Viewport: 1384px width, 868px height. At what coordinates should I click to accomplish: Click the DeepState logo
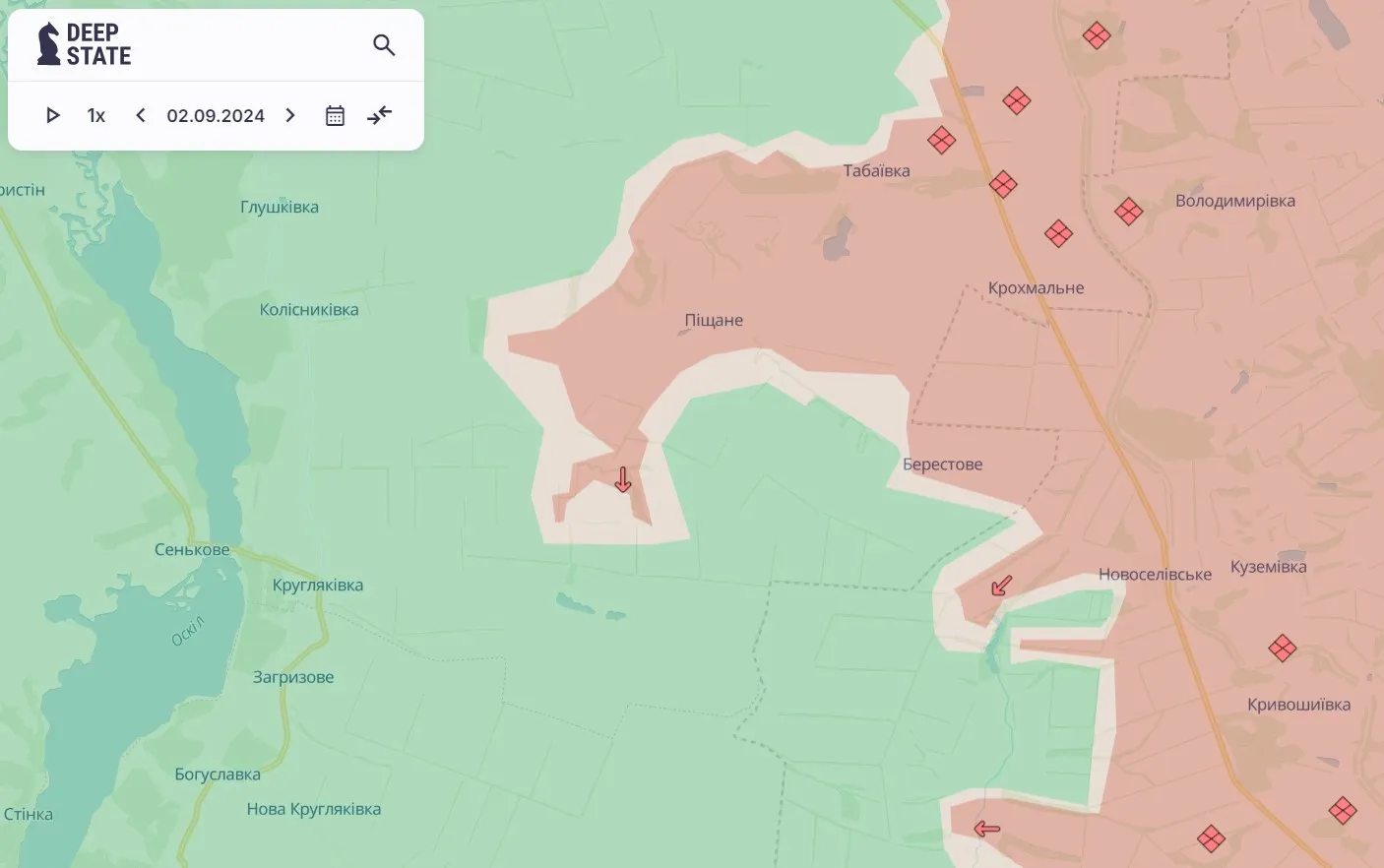tap(85, 44)
